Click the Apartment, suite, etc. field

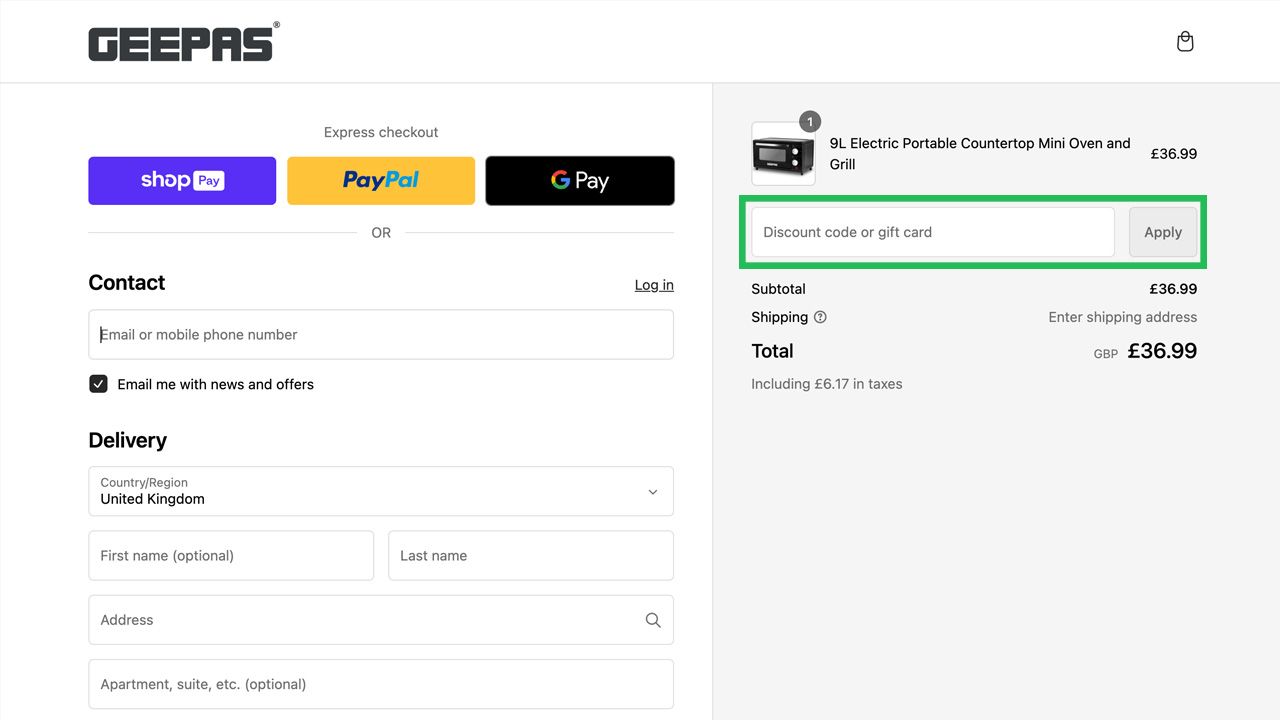pyautogui.click(x=381, y=684)
